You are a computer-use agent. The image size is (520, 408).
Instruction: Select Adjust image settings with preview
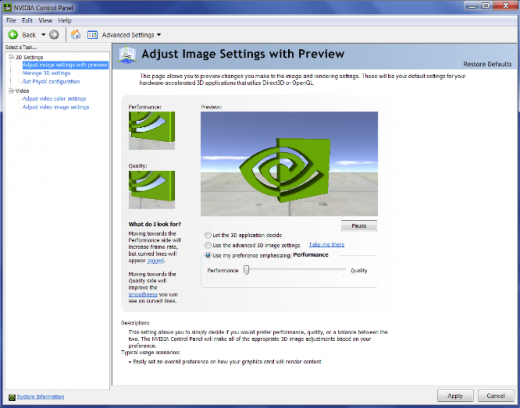click(x=65, y=65)
